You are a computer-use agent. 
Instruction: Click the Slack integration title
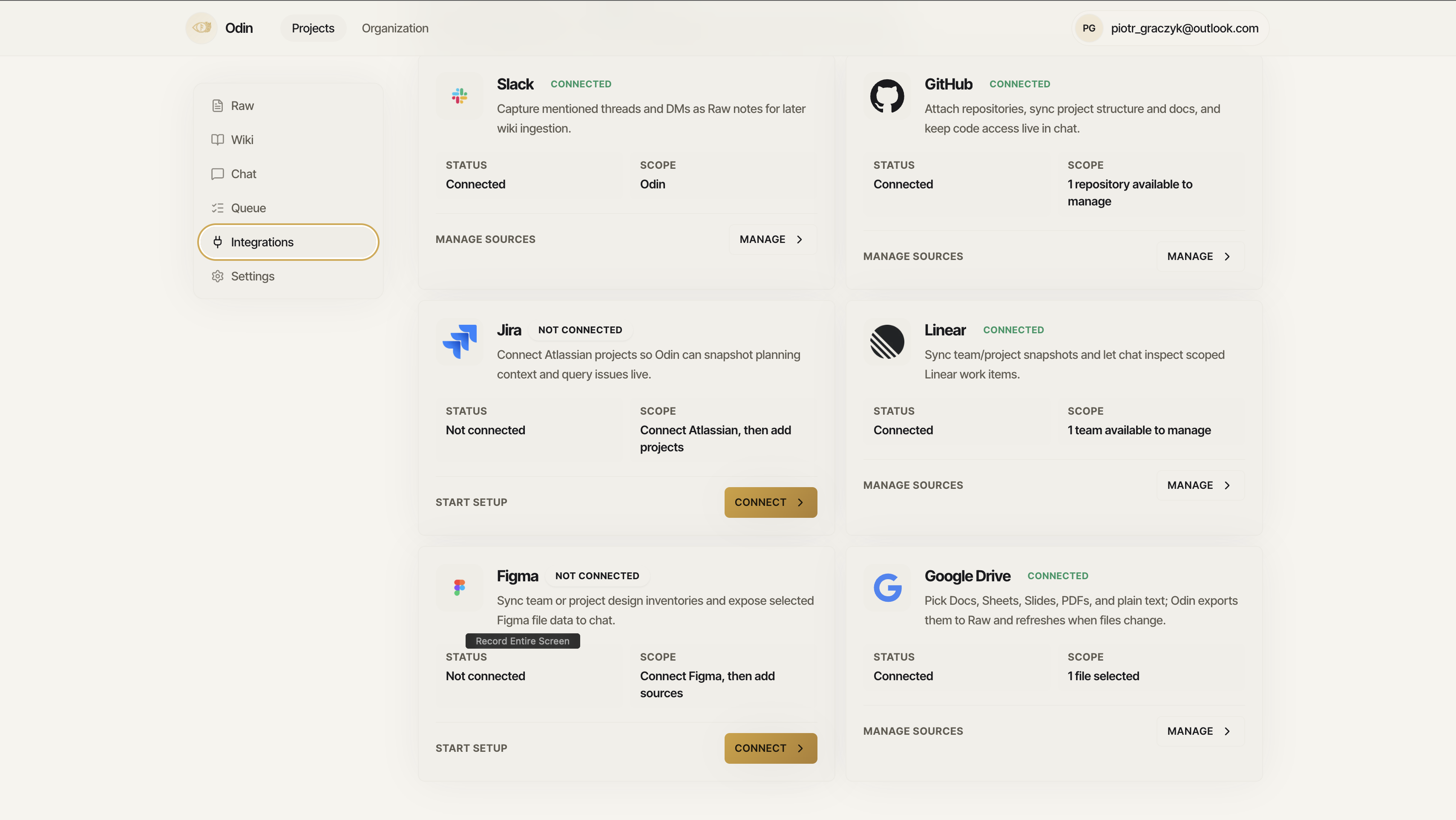(515, 84)
